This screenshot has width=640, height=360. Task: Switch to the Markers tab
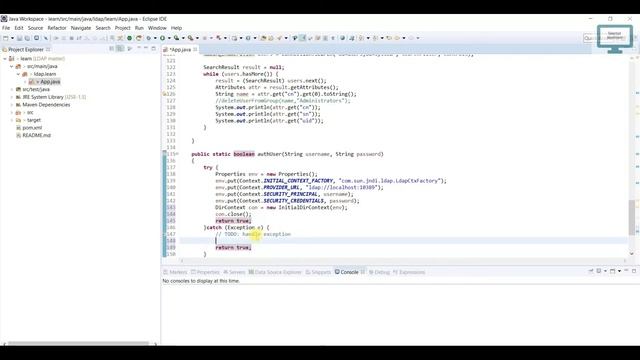tap(175, 272)
